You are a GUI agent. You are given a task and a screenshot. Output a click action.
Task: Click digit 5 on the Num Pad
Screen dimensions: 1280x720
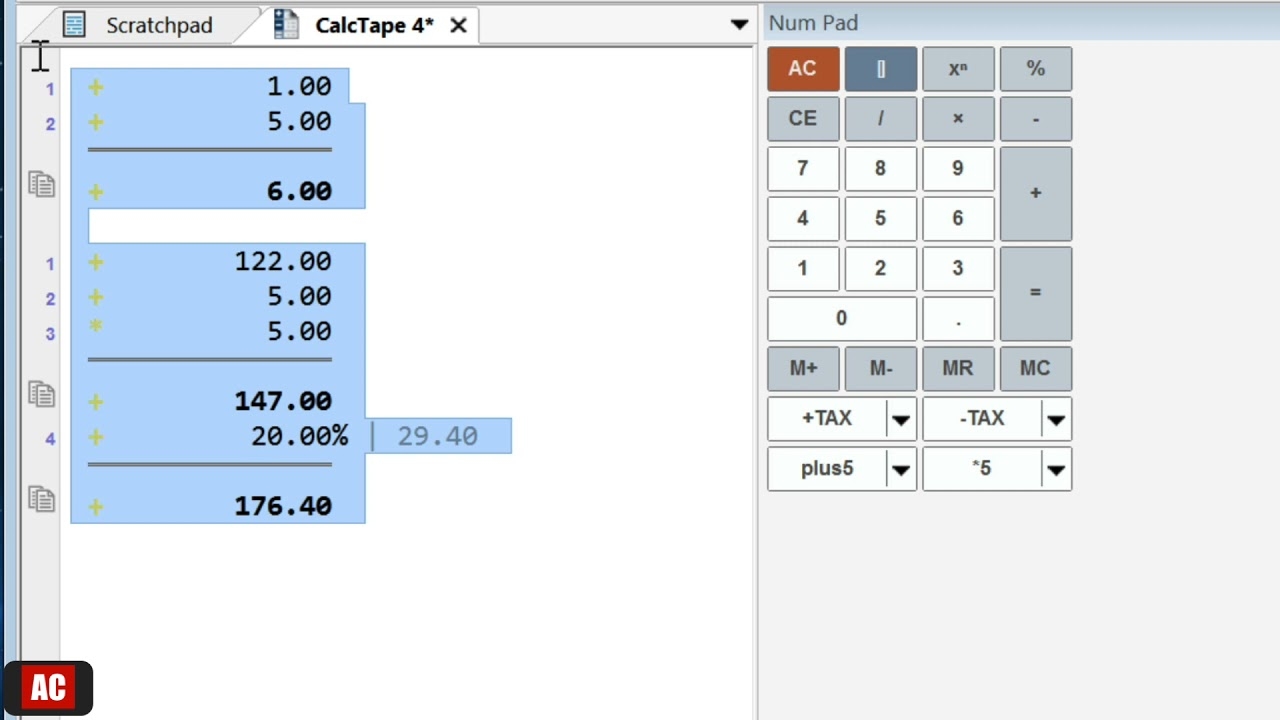pos(880,219)
